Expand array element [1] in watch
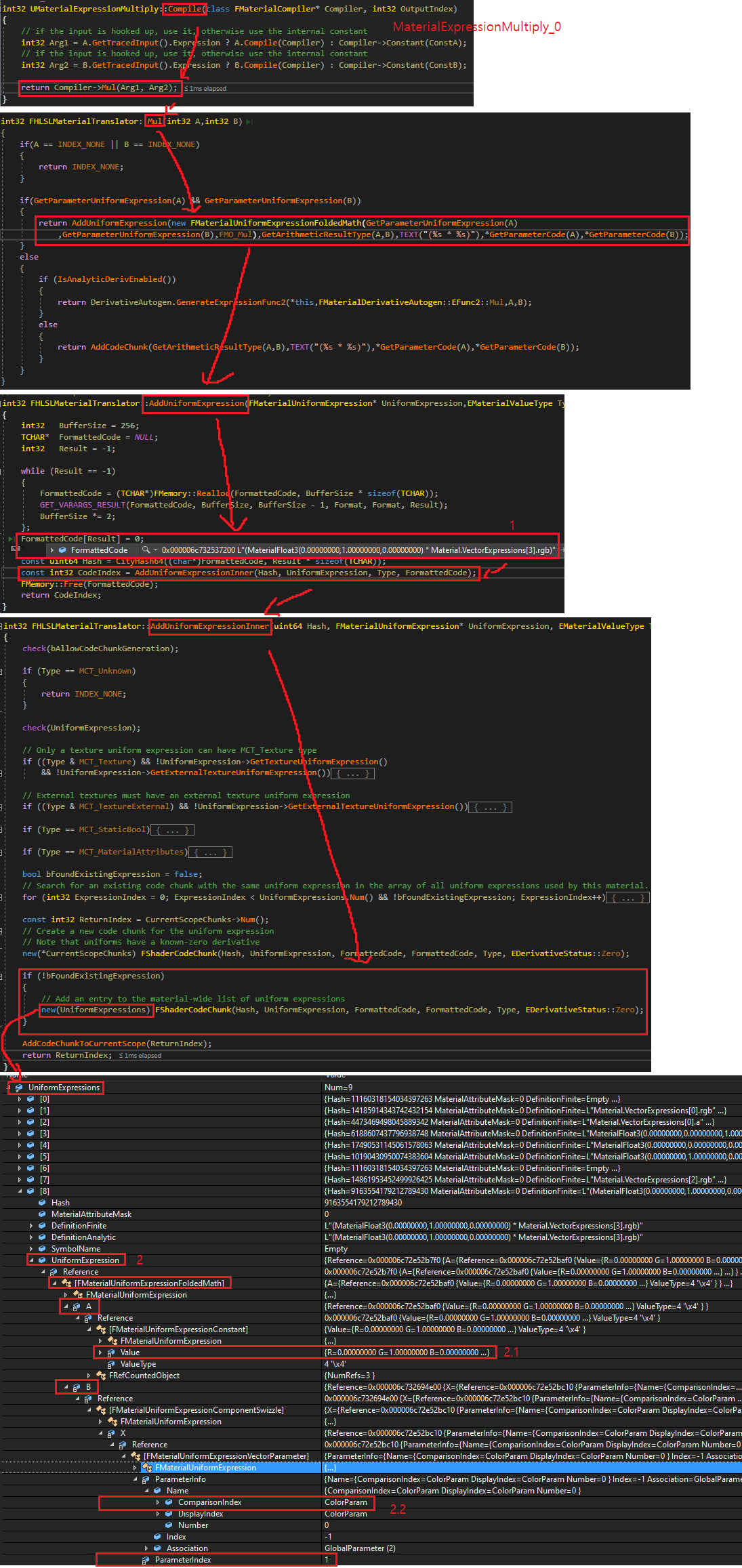Viewport: 742px width, 1568px height. point(20,1111)
